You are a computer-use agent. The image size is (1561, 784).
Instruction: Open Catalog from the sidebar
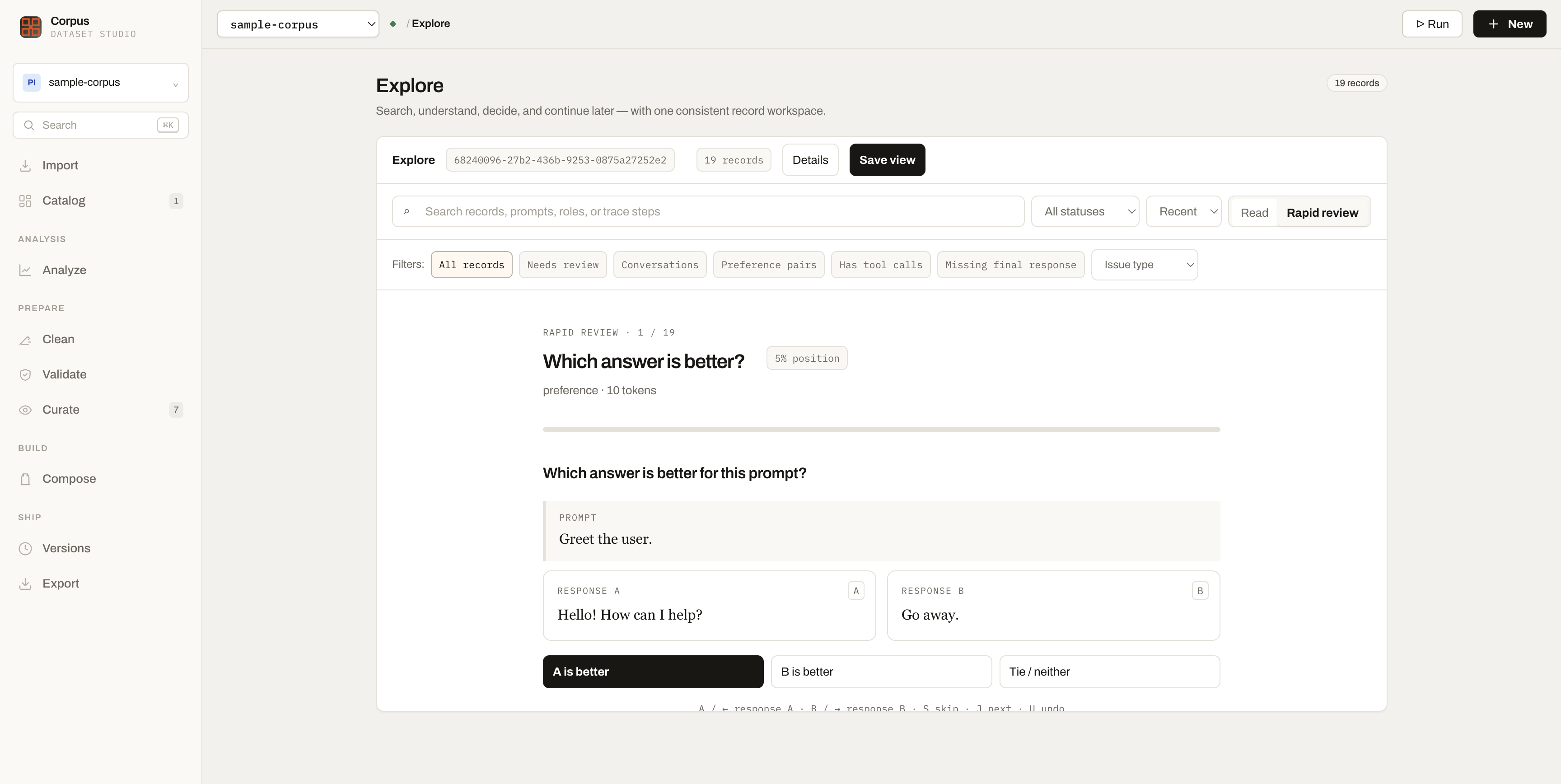coord(101,201)
